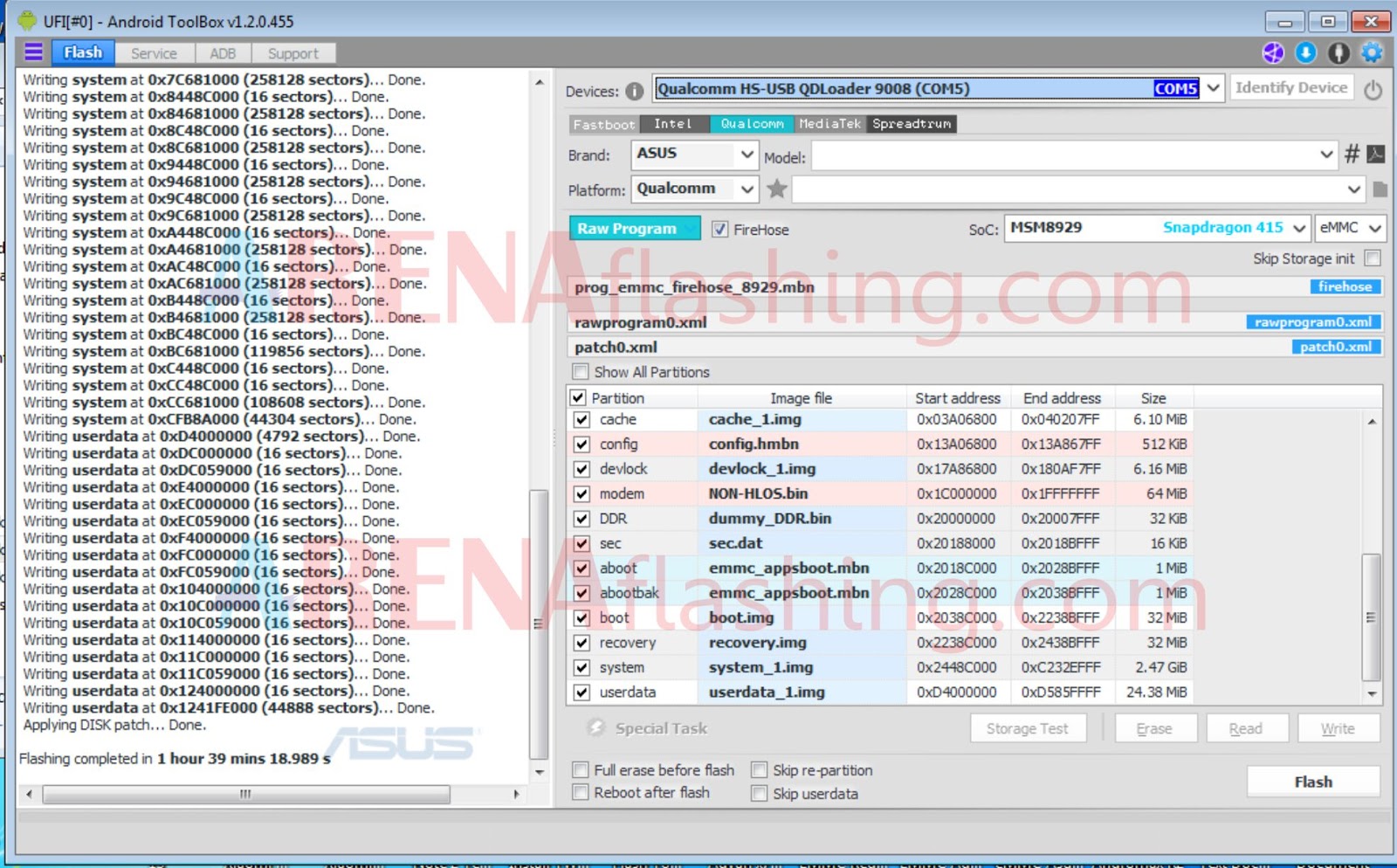The height and width of the screenshot is (868, 1397).
Task: Click the gray file icon beside firmware field
Action: click(x=1380, y=189)
